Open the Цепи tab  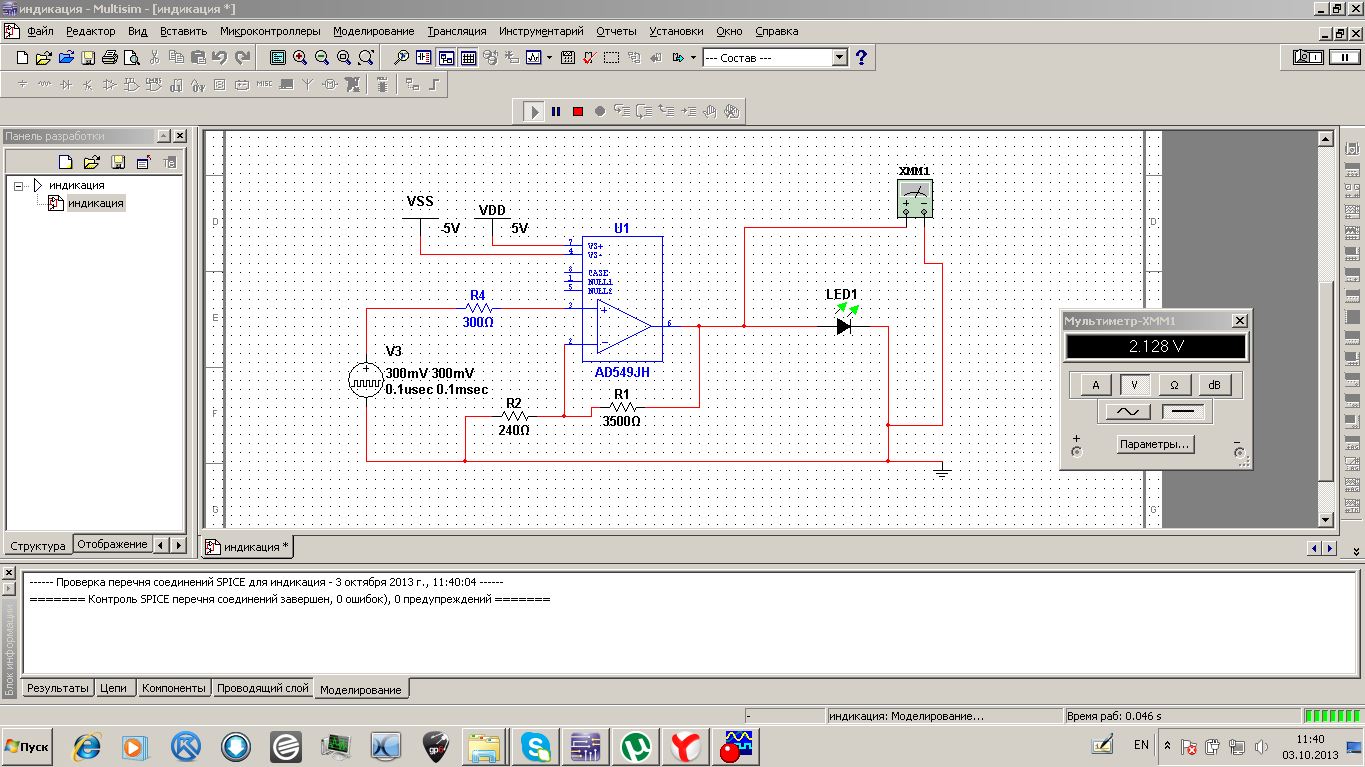[114, 688]
